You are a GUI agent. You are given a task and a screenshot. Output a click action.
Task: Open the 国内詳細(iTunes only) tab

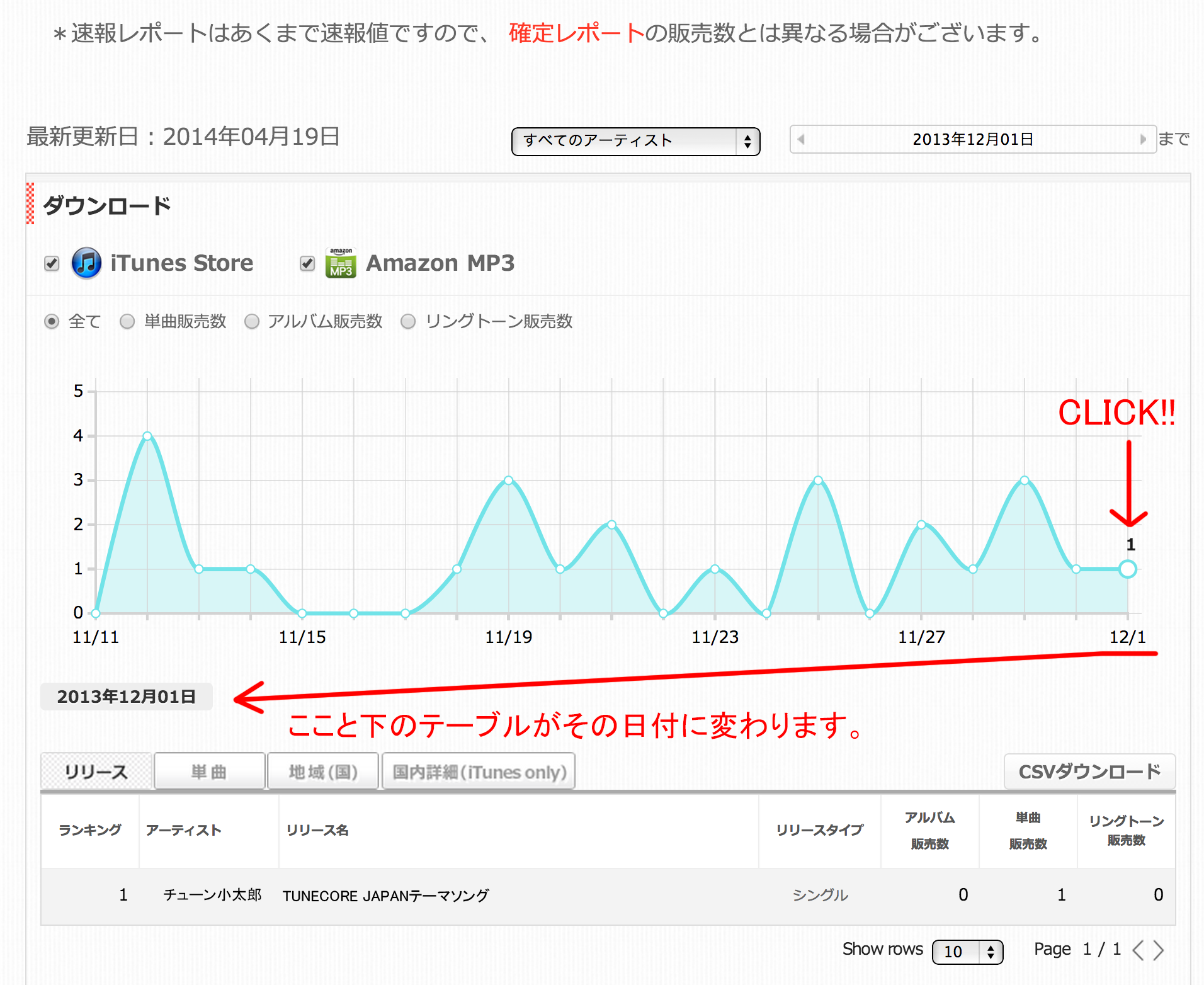[479, 771]
